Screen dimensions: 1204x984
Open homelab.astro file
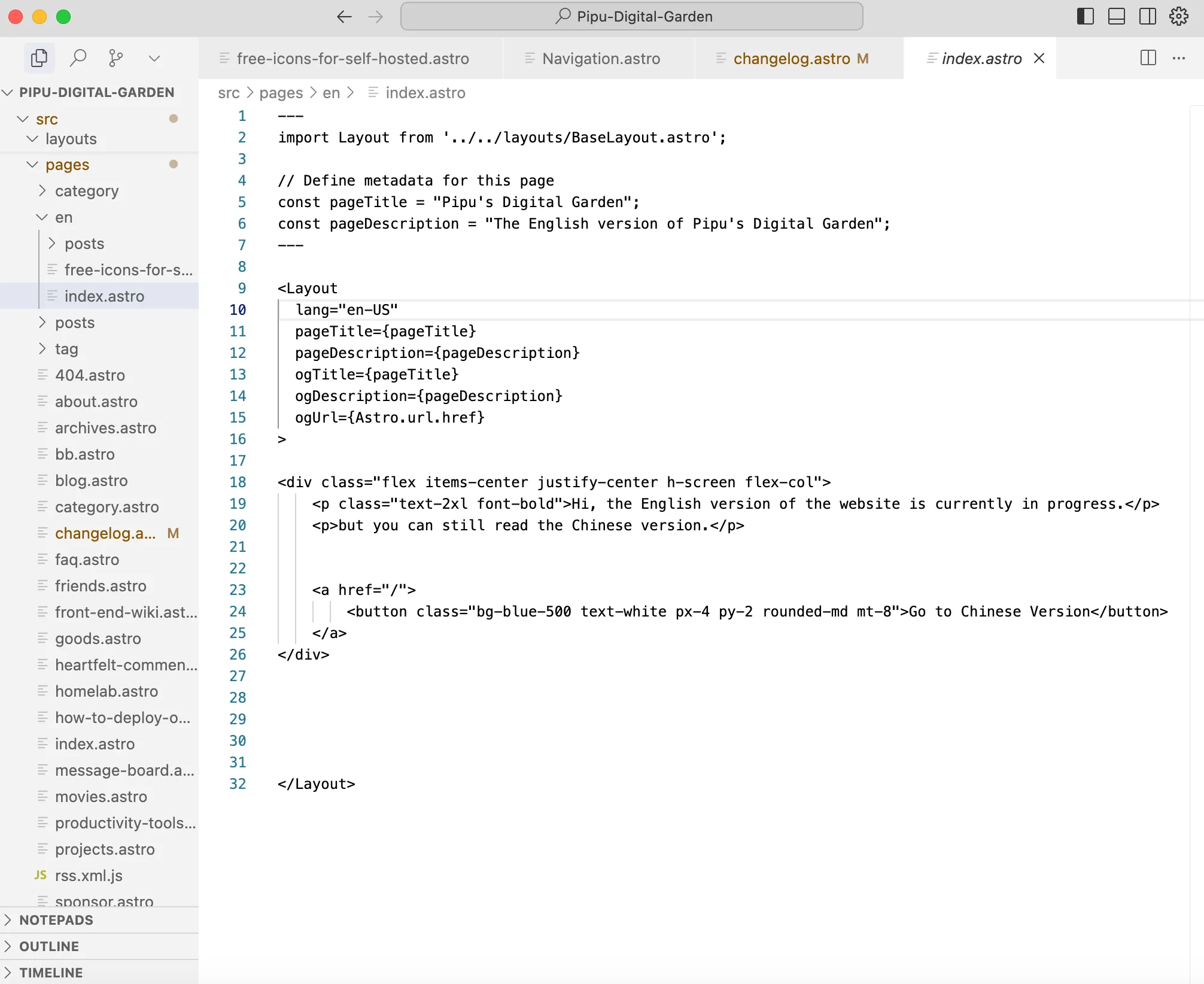point(99,691)
